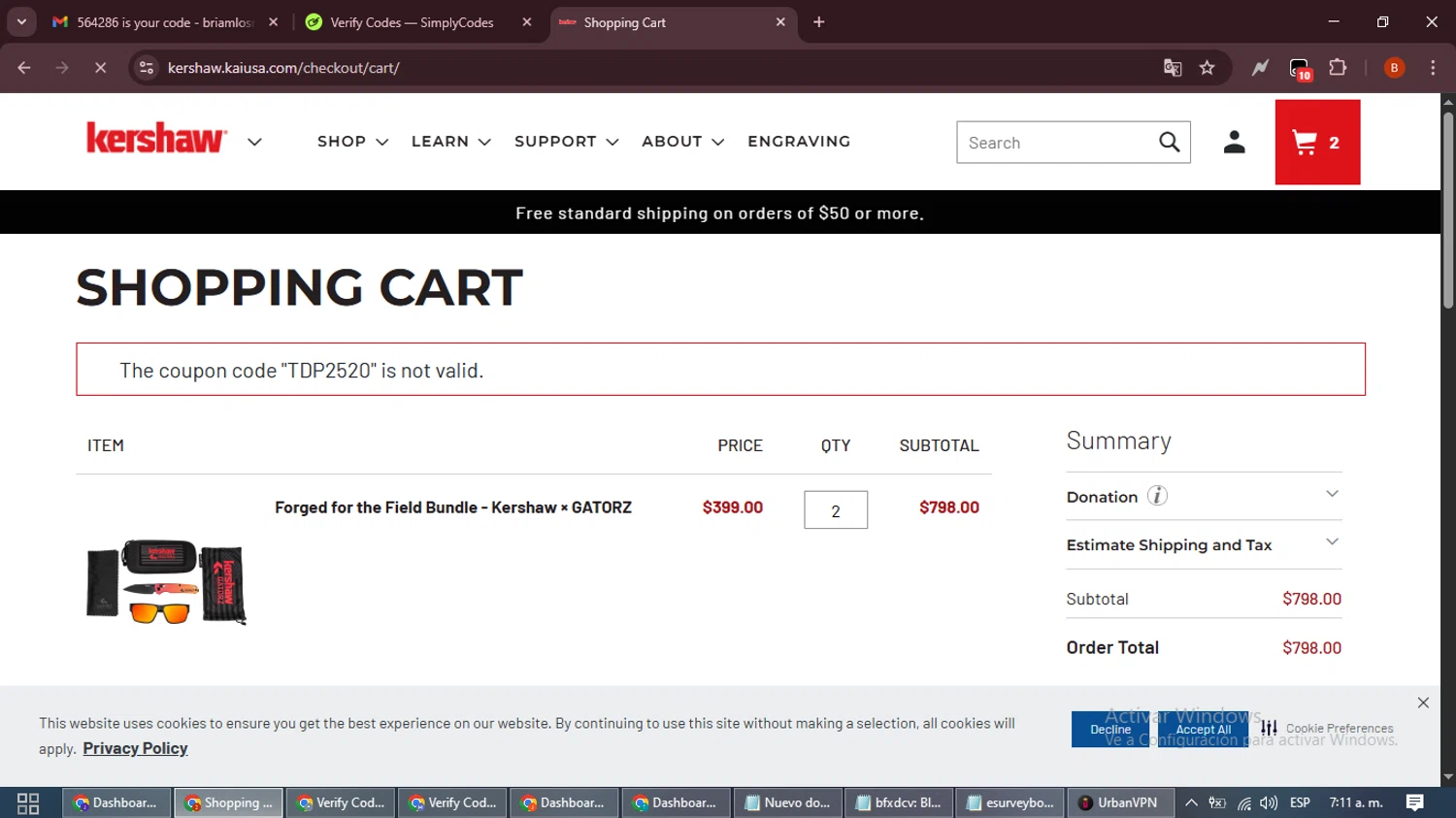Open Windows Task View icon
This screenshot has height=818, width=1456.
(28, 803)
